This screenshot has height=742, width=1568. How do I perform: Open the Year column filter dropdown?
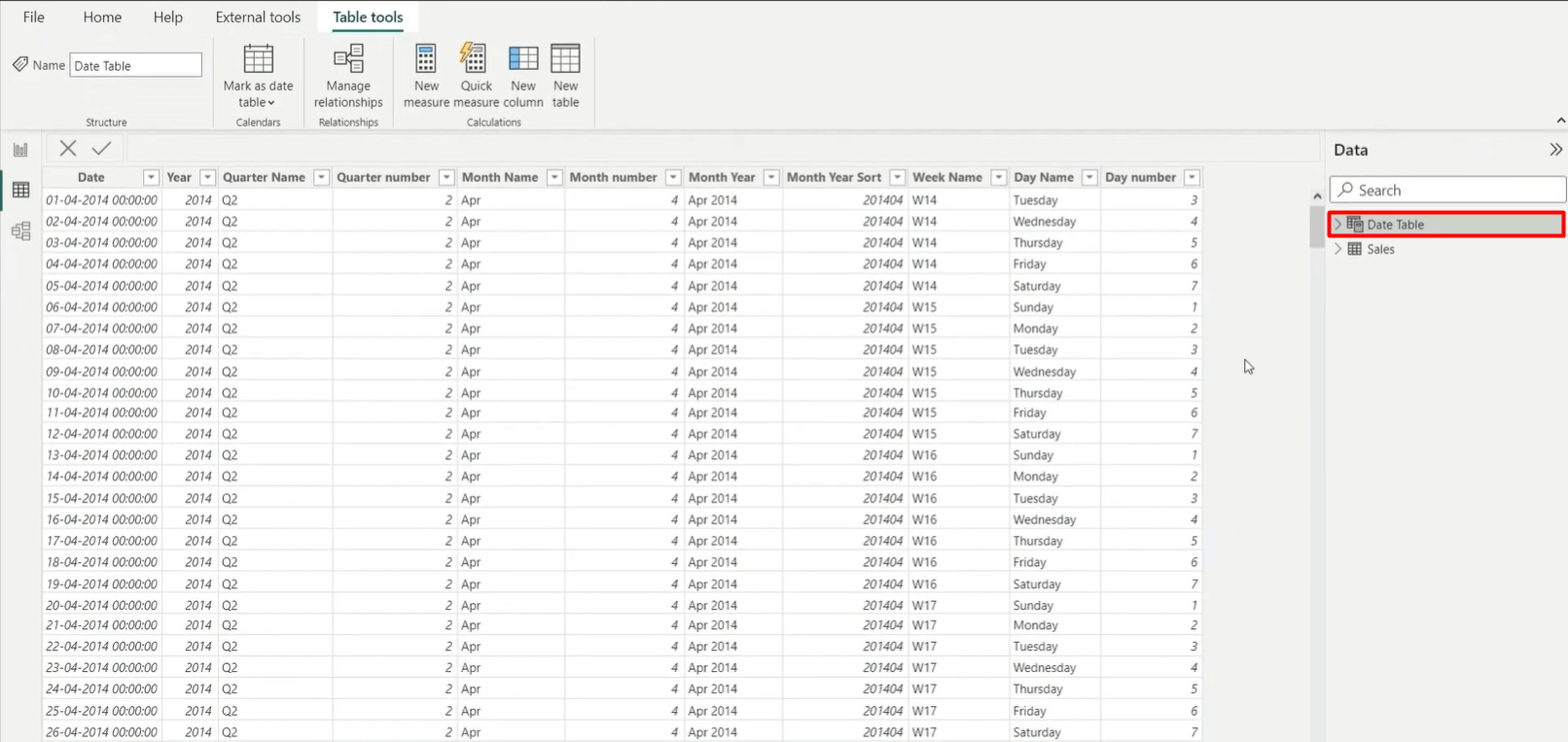click(207, 177)
